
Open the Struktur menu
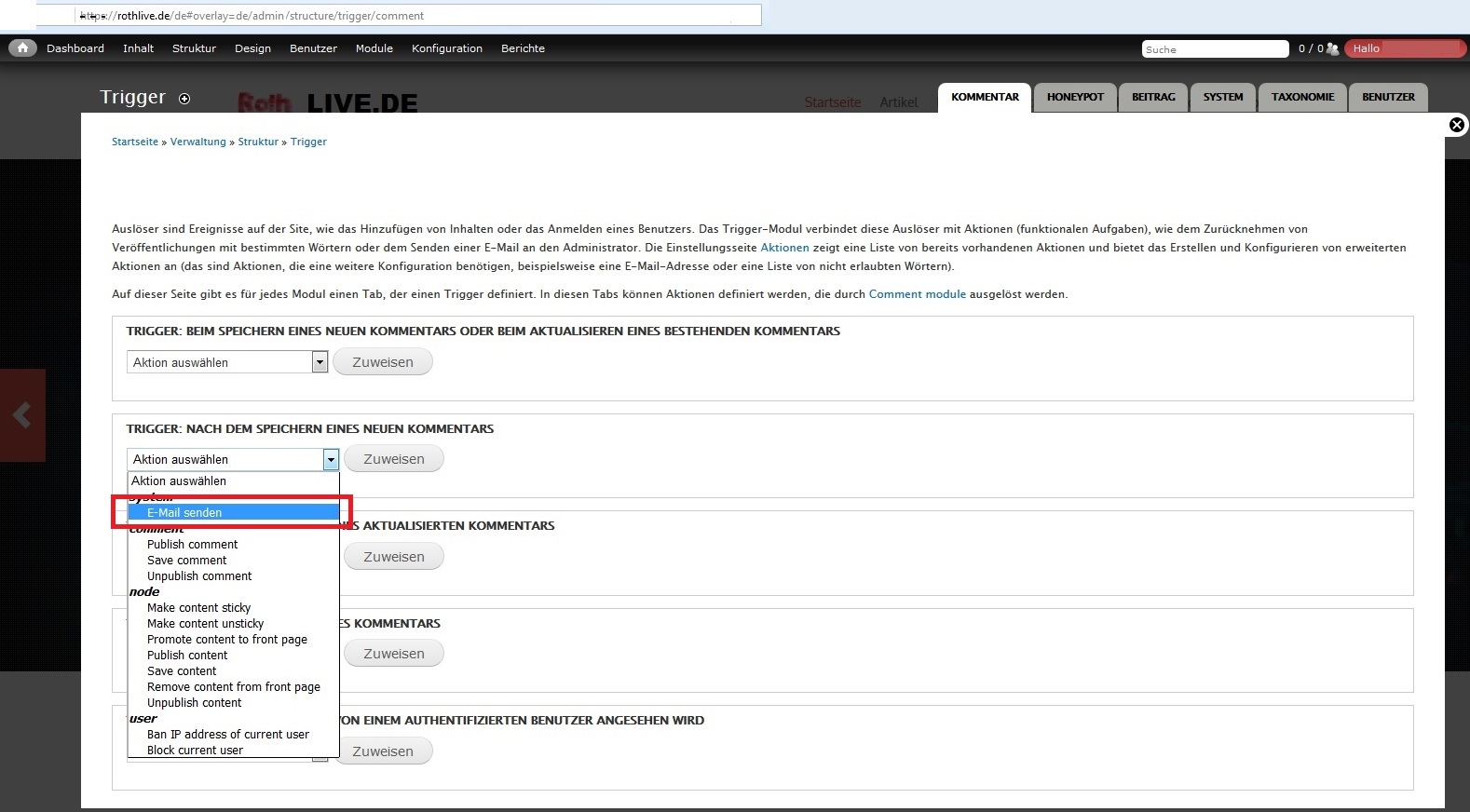[194, 48]
